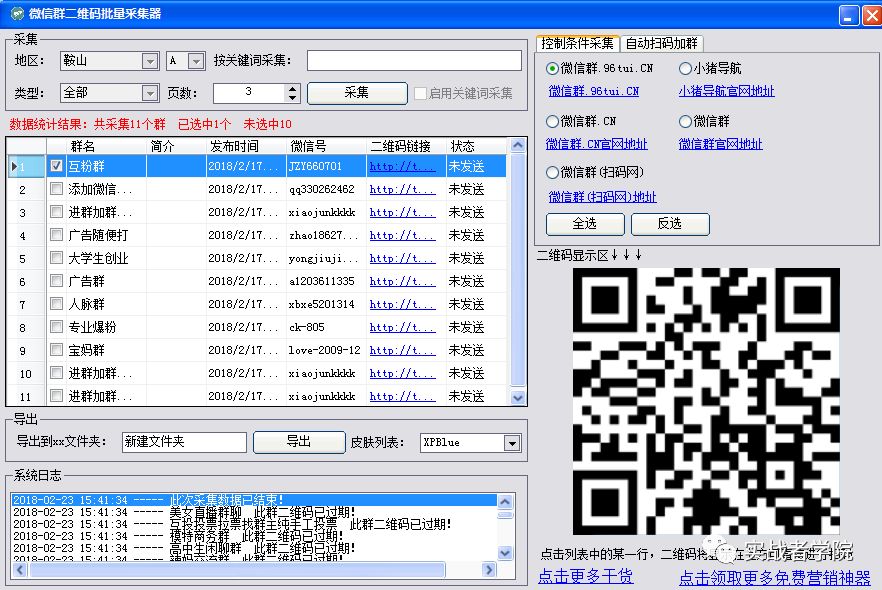Open 小猪导航官网地址 link
The height and width of the screenshot is (590, 882).
coord(726,91)
